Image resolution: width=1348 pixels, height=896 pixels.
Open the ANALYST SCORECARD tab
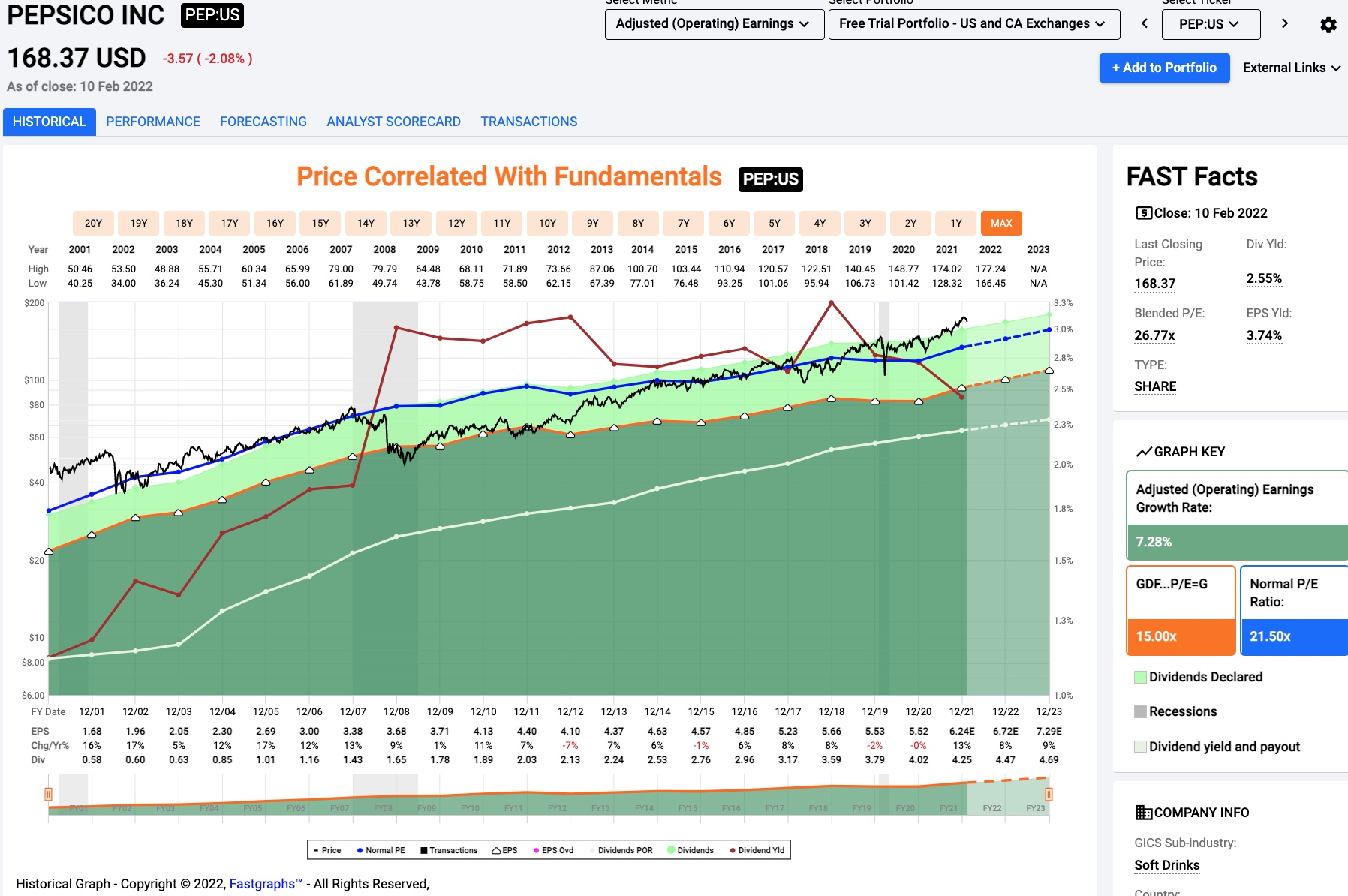point(394,122)
